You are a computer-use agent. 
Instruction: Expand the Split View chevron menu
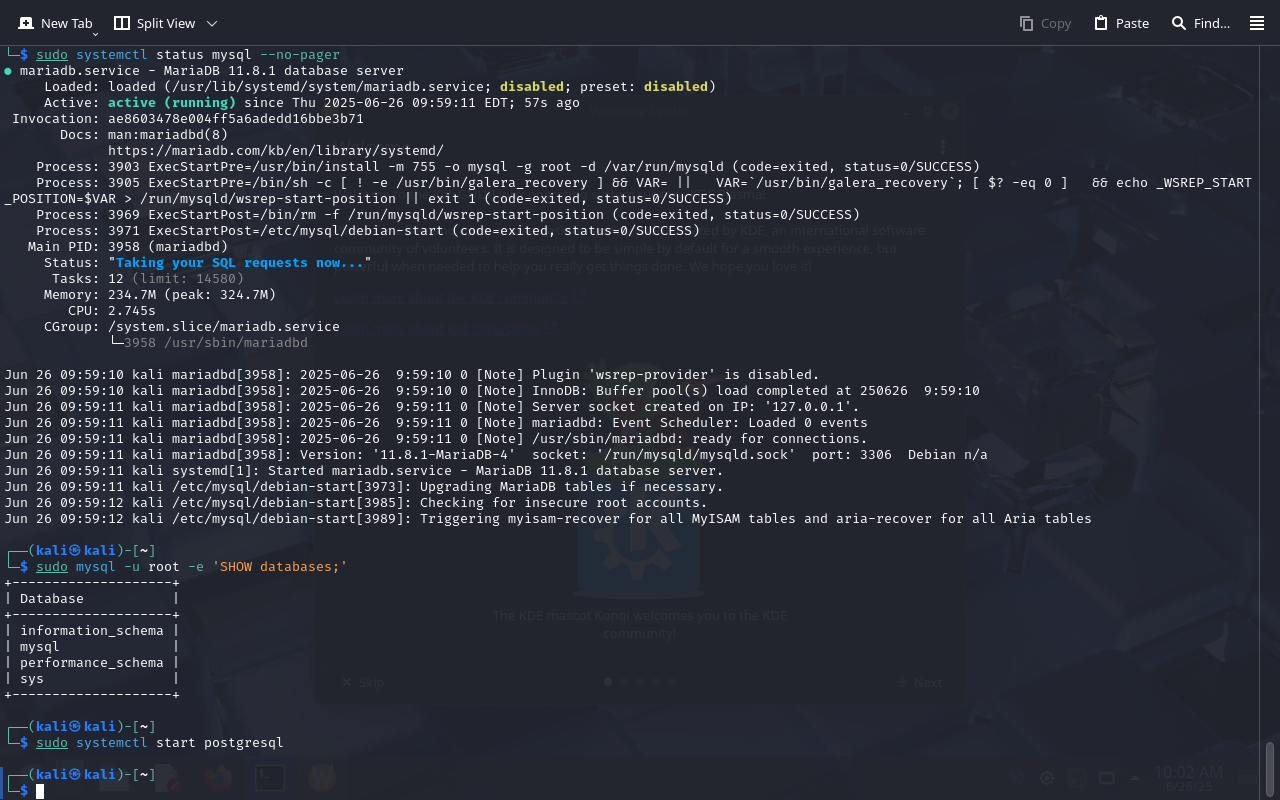(212, 23)
